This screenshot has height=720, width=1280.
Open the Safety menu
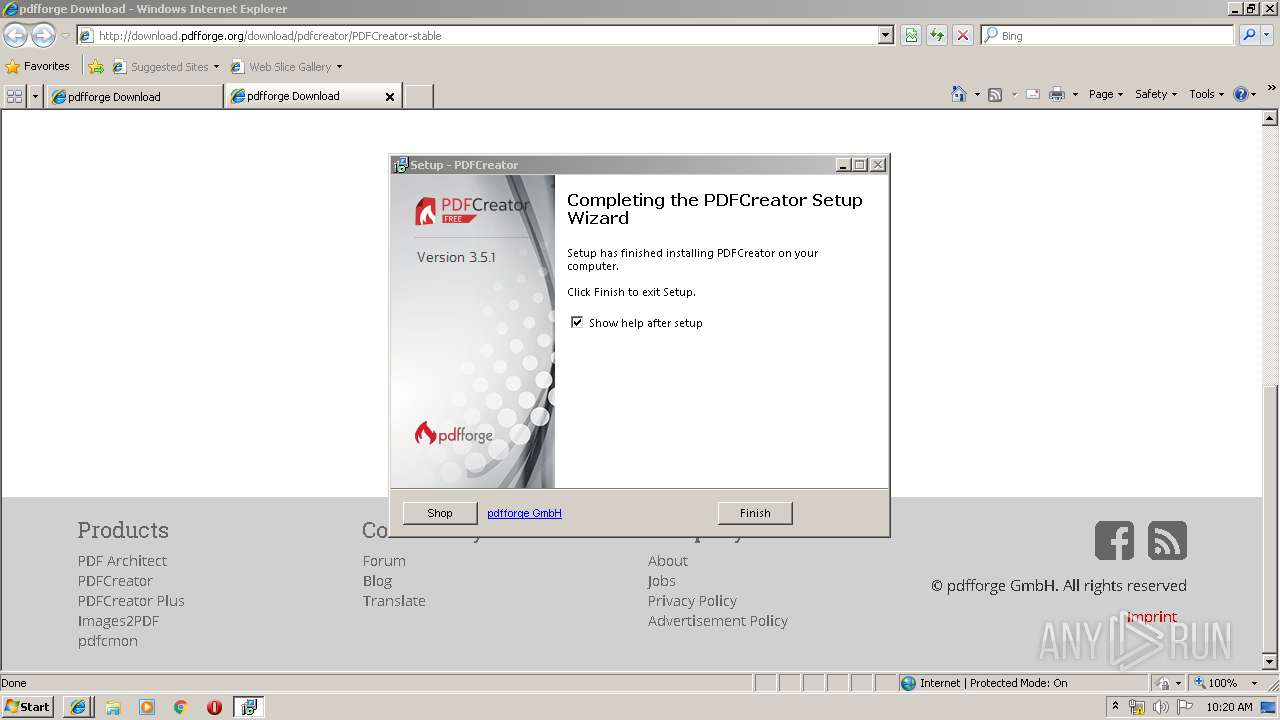tap(1156, 94)
